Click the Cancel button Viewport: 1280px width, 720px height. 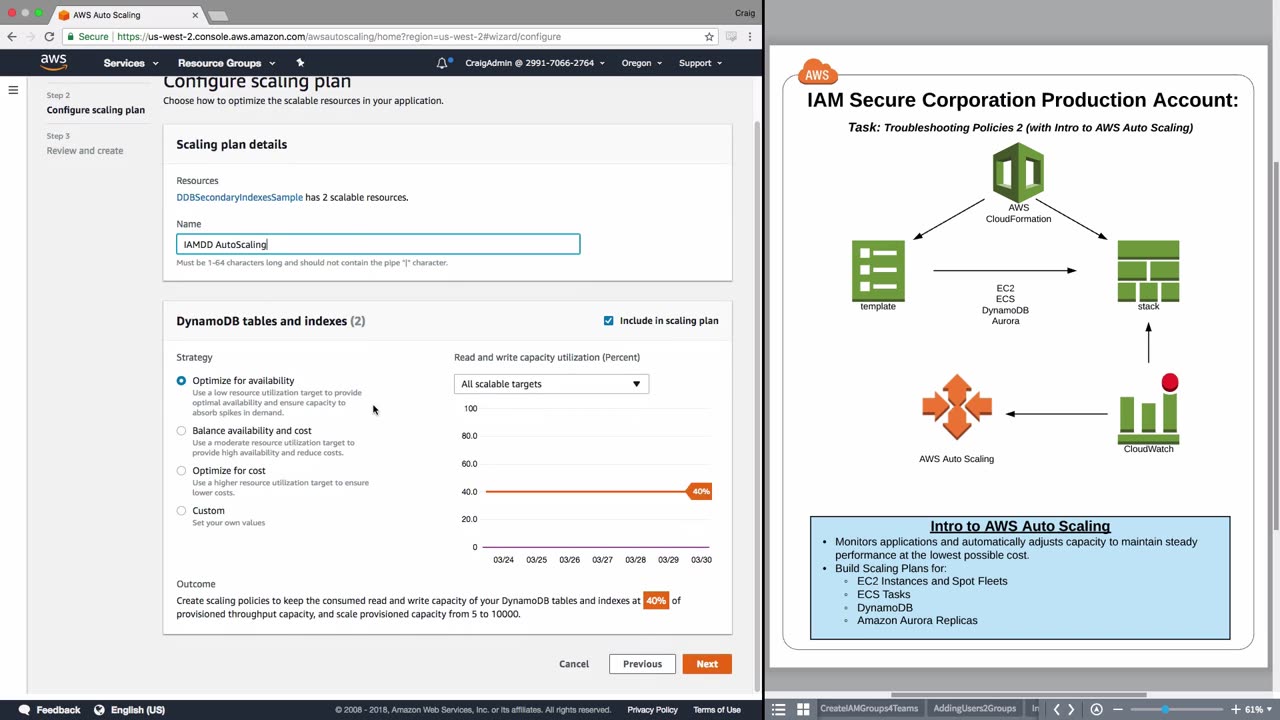point(574,664)
